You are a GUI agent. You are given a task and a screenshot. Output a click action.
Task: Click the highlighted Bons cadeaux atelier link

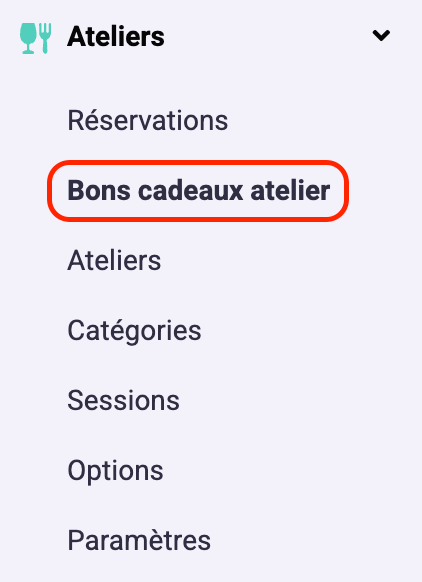click(199, 191)
